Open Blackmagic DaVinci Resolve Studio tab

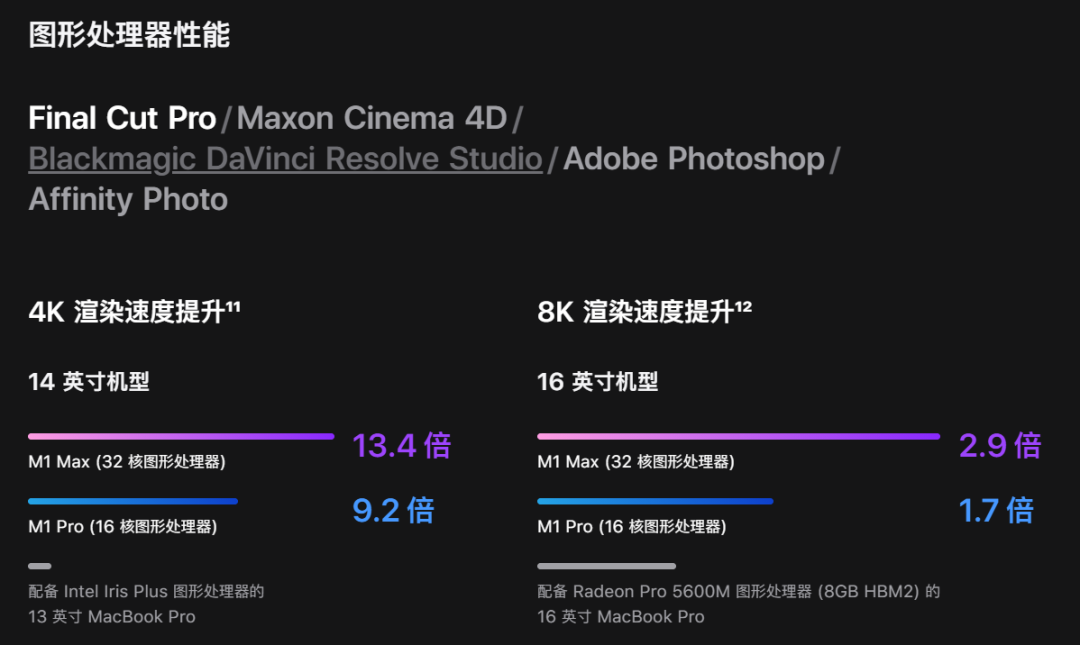285,159
